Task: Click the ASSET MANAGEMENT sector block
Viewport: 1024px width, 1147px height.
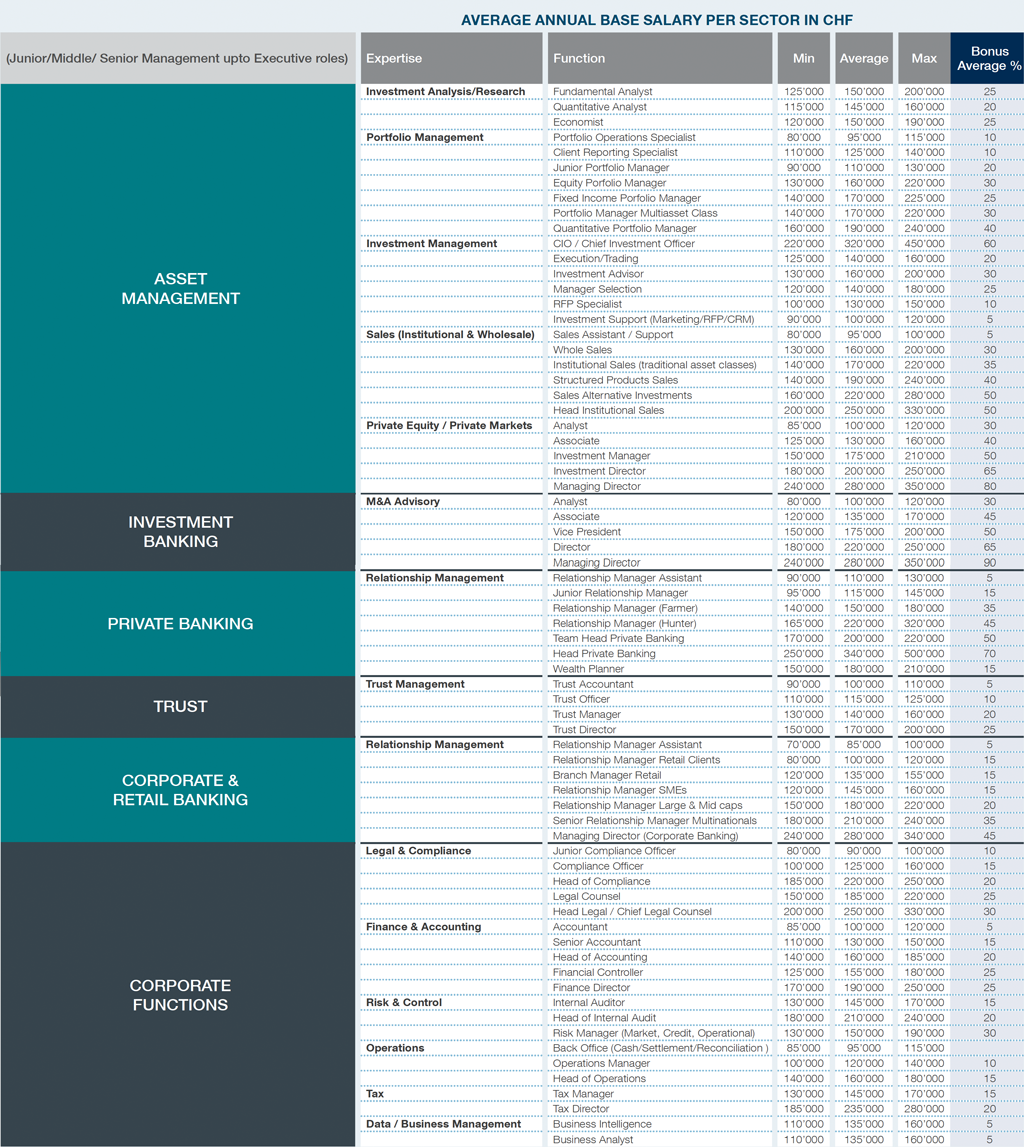Action: point(178,288)
